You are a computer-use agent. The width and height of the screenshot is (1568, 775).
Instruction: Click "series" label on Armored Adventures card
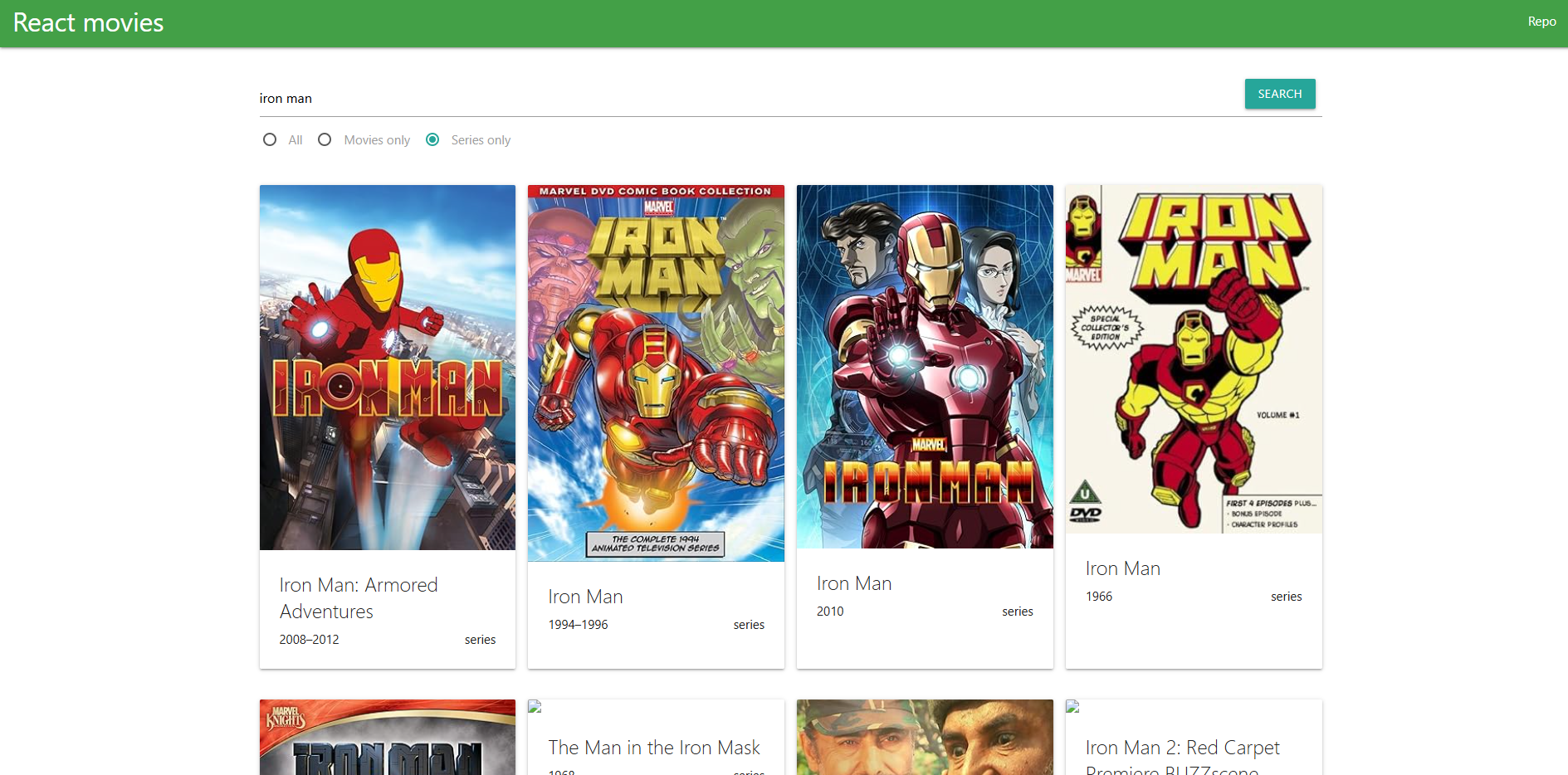tap(480, 640)
